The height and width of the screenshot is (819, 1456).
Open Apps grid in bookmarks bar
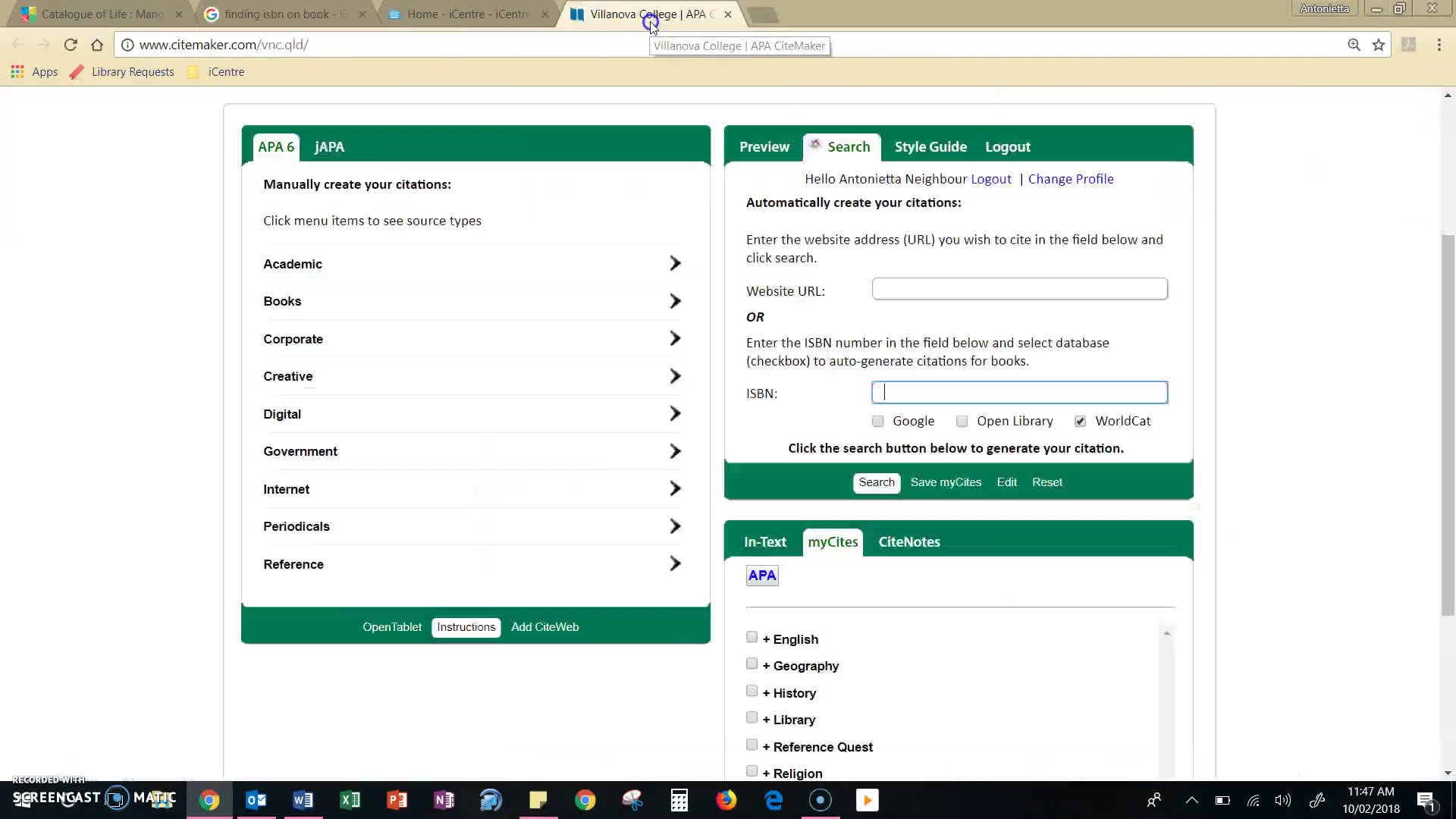[17, 72]
